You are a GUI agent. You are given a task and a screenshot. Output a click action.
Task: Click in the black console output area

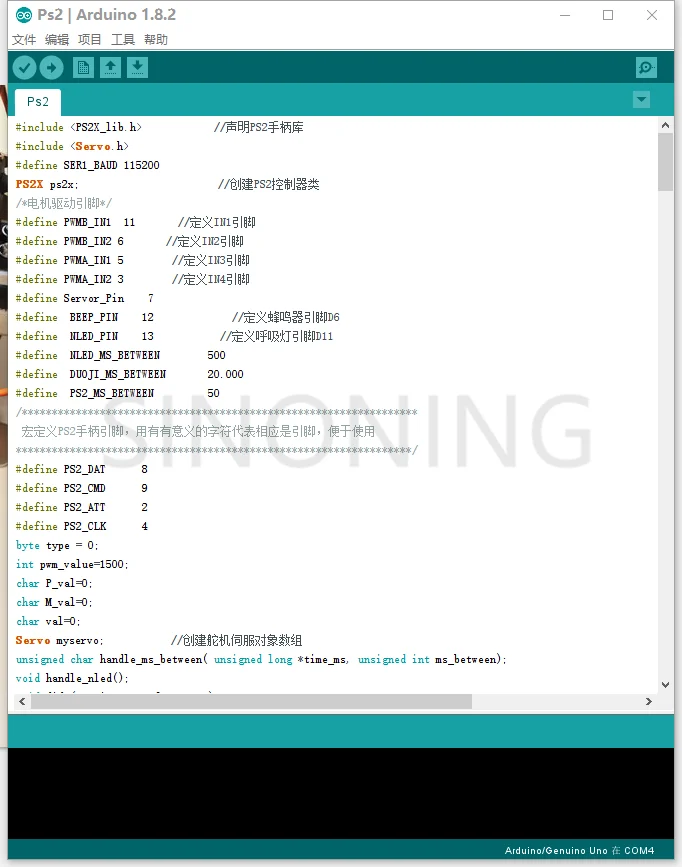pyautogui.click(x=341, y=793)
